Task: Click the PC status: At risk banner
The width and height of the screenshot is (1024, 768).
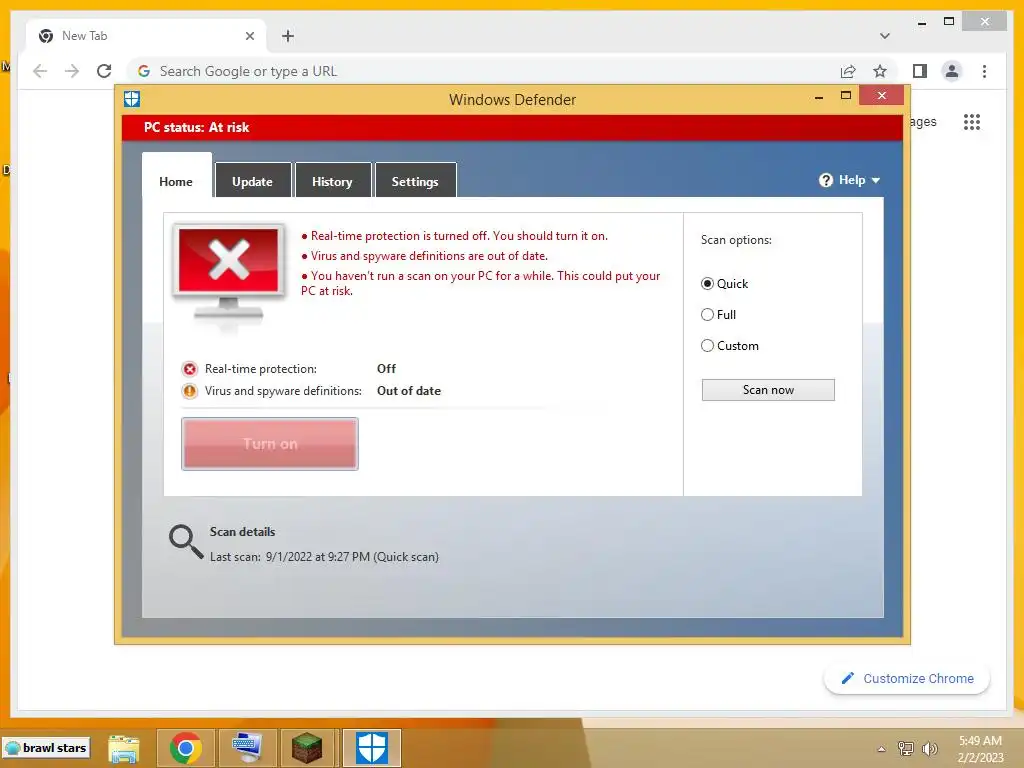Action: click(512, 127)
